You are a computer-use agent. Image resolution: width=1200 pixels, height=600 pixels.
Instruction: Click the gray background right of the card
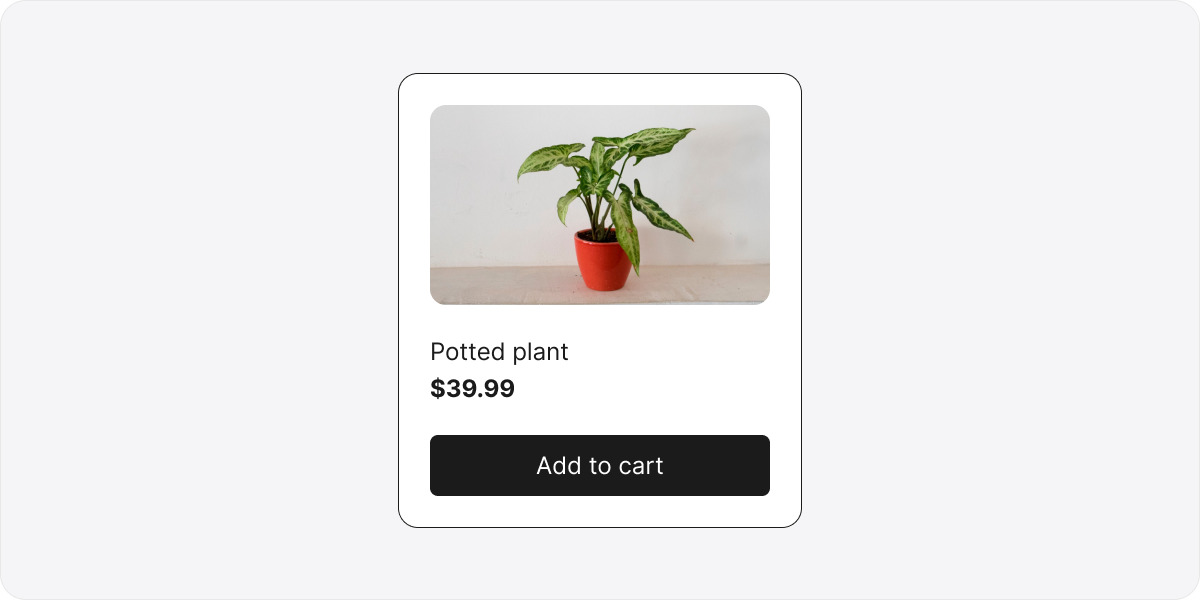[1000, 300]
